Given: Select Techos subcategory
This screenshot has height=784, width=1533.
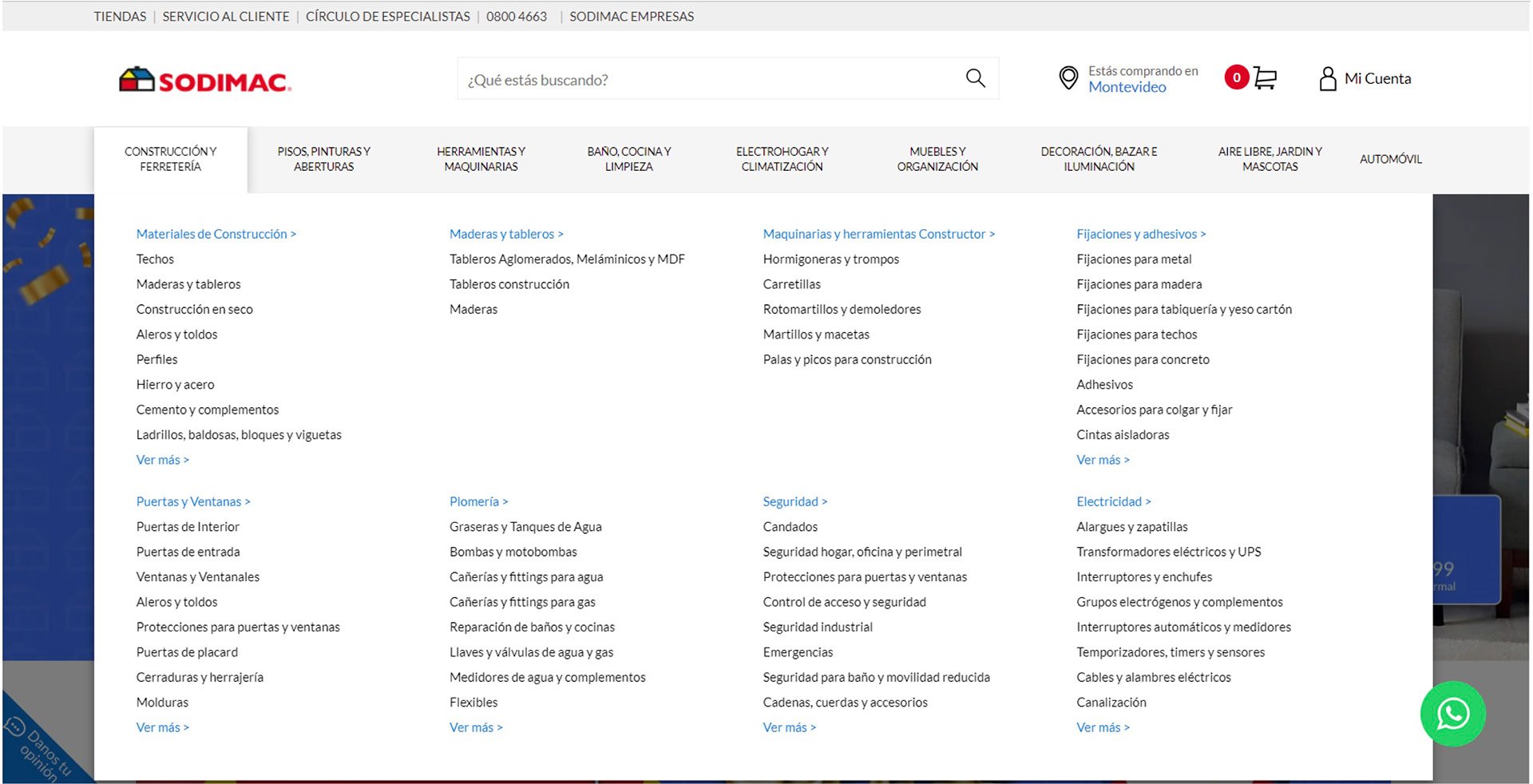Looking at the screenshot, I should [155, 259].
